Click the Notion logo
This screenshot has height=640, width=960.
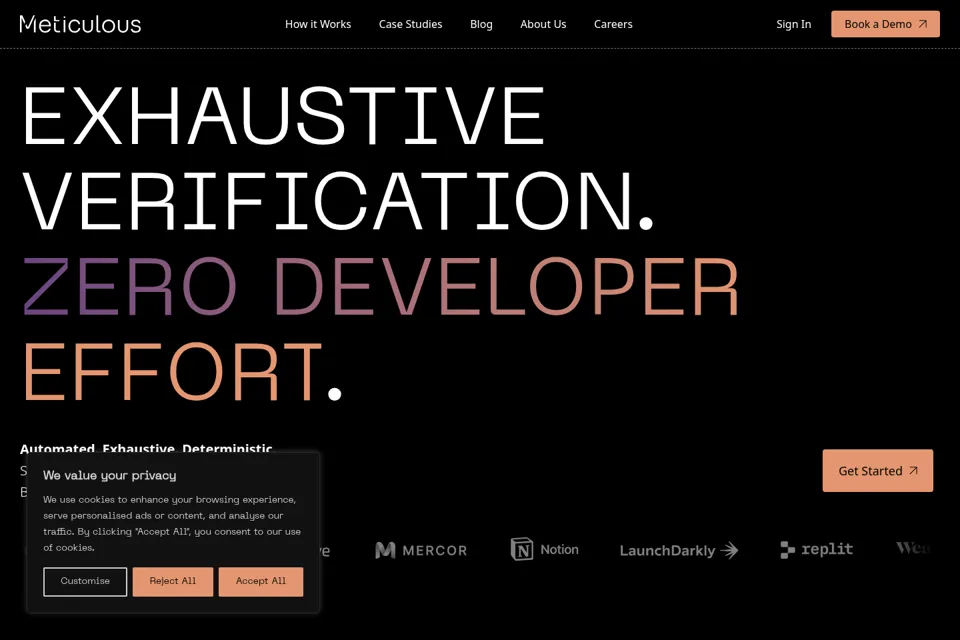tap(545, 549)
